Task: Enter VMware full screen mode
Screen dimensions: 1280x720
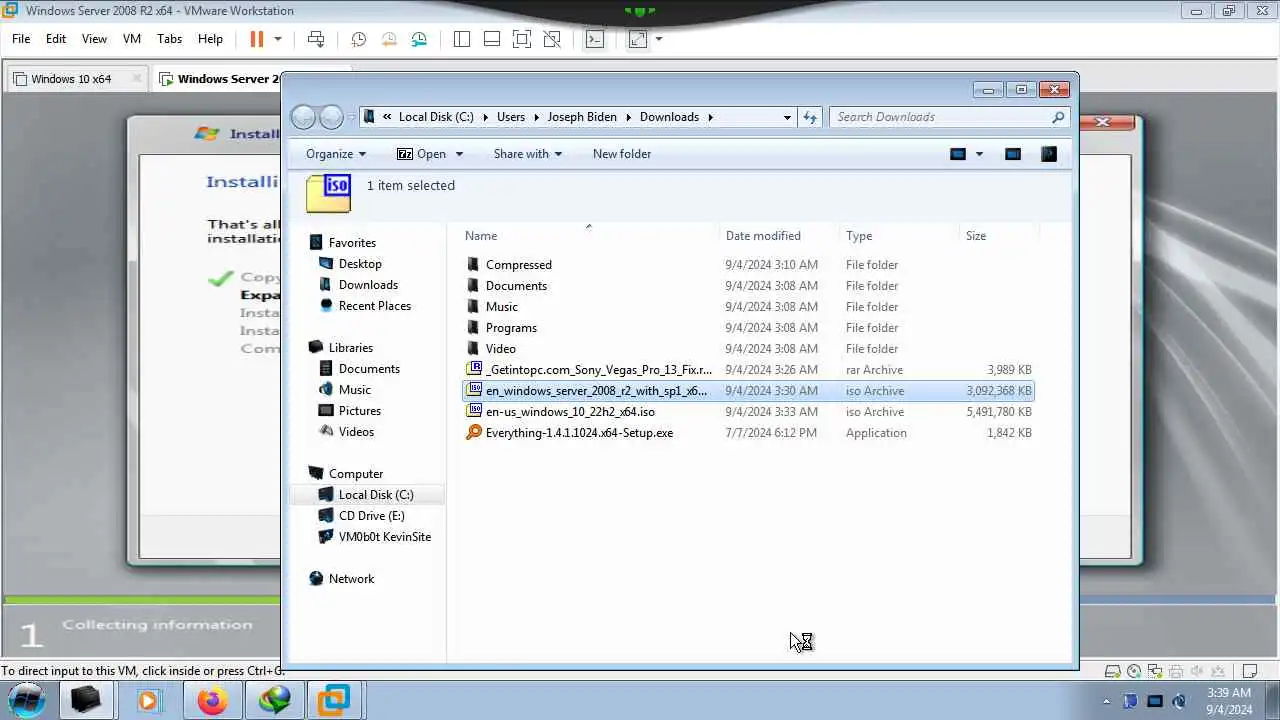Action: click(x=522, y=39)
